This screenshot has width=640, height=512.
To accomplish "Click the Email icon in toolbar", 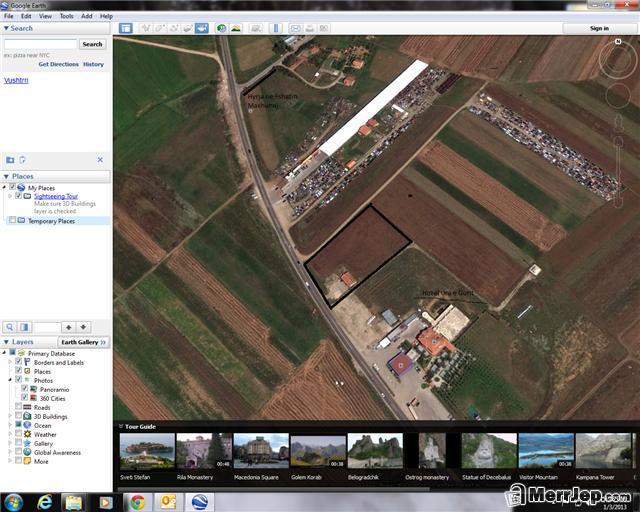I will point(296,28).
